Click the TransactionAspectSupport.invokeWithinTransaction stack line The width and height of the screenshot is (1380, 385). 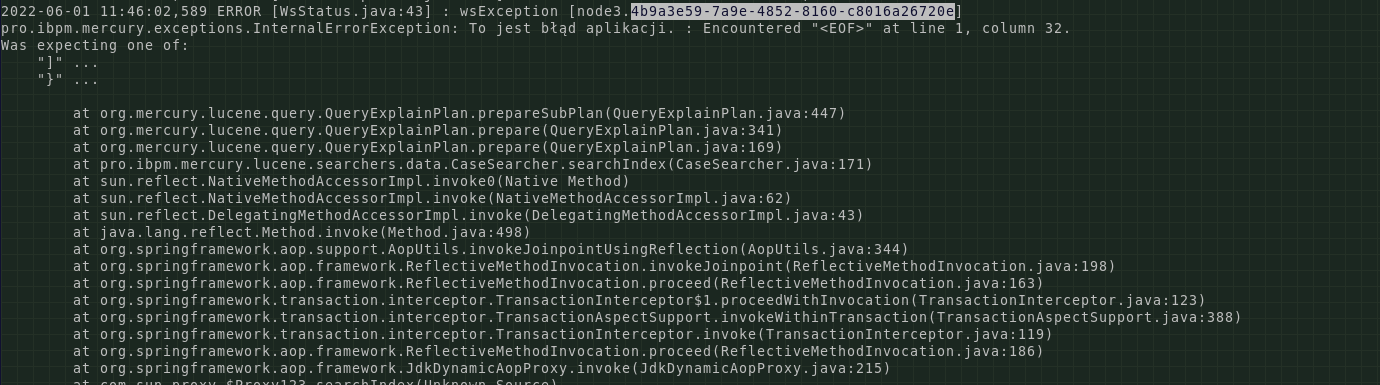[x=657, y=317]
